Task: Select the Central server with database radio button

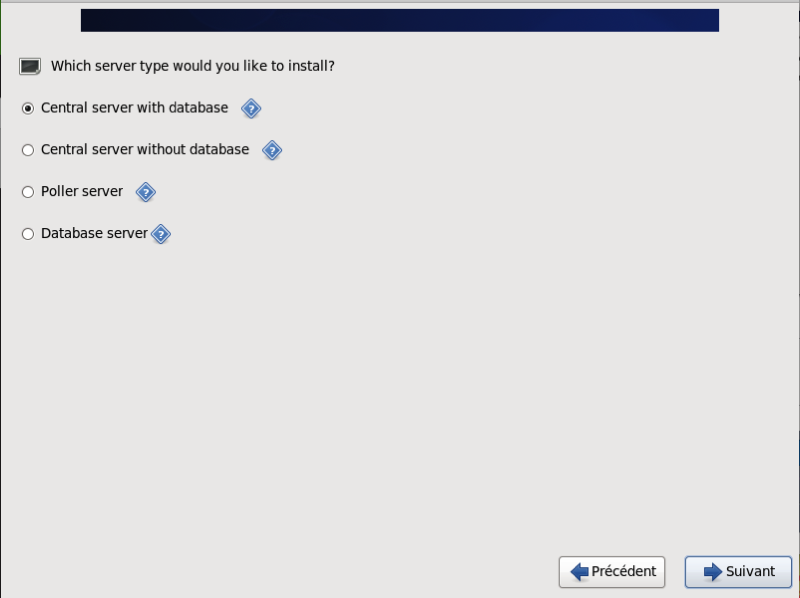Action: coord(28,108)
